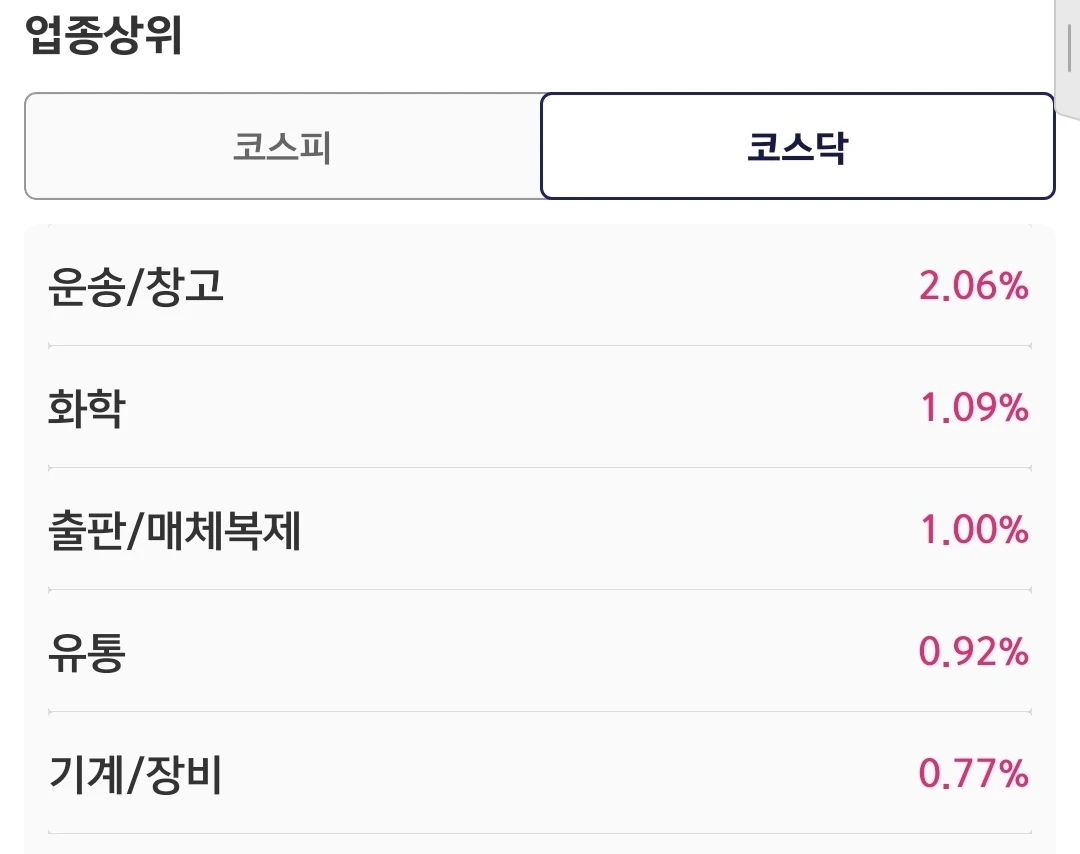
Task: Click the 2.06% change value
Action: coord(974,286)
